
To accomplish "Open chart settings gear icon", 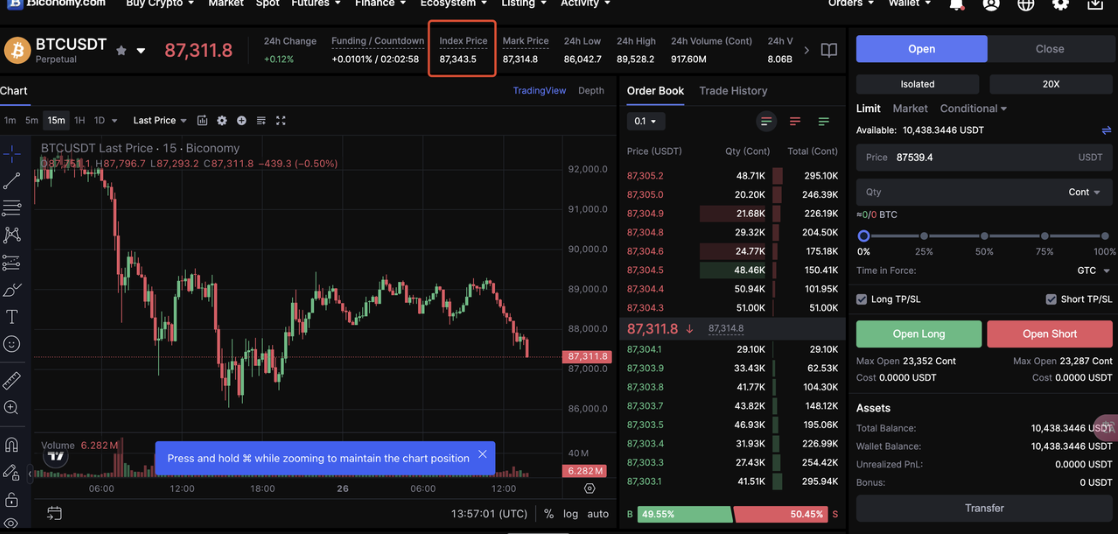I will [222, 121].
